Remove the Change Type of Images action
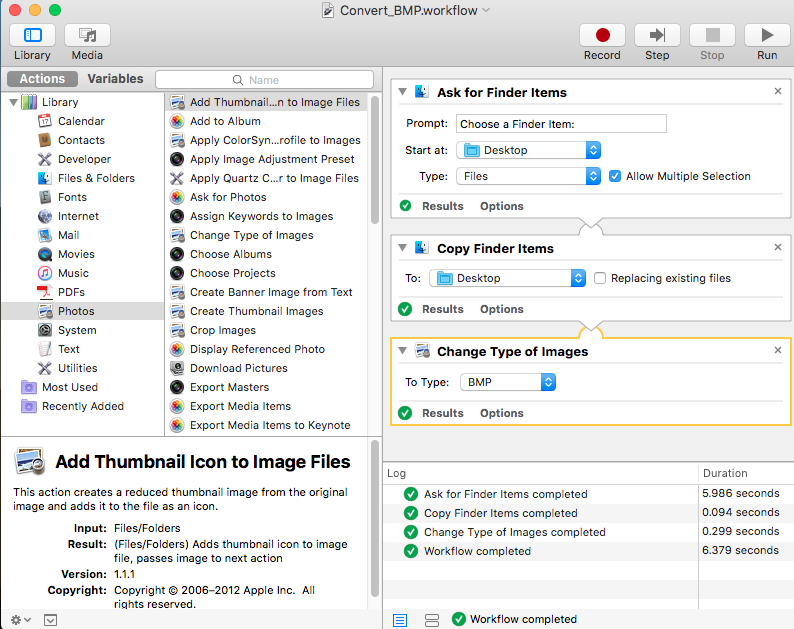The image size is (794, 629). [778, 350]
